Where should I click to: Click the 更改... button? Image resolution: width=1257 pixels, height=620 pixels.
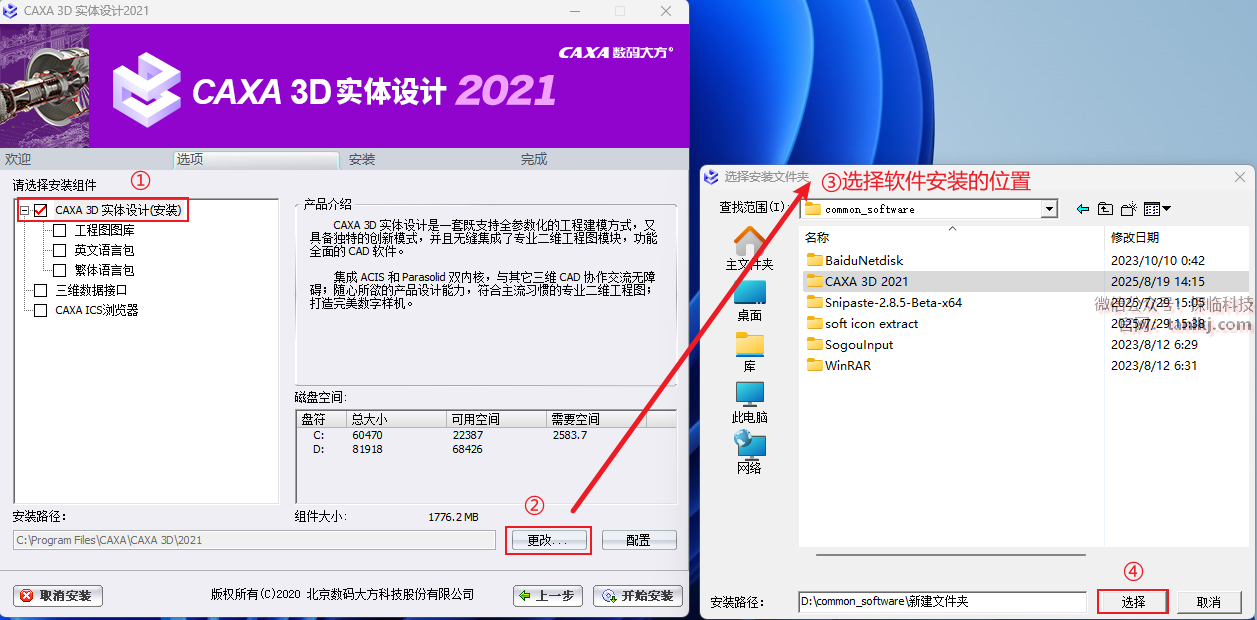[x=547, y=540]
